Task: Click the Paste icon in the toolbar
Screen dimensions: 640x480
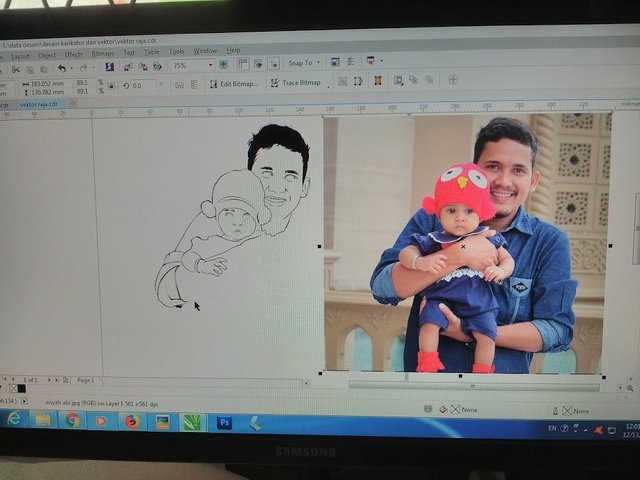Action: 43,69
